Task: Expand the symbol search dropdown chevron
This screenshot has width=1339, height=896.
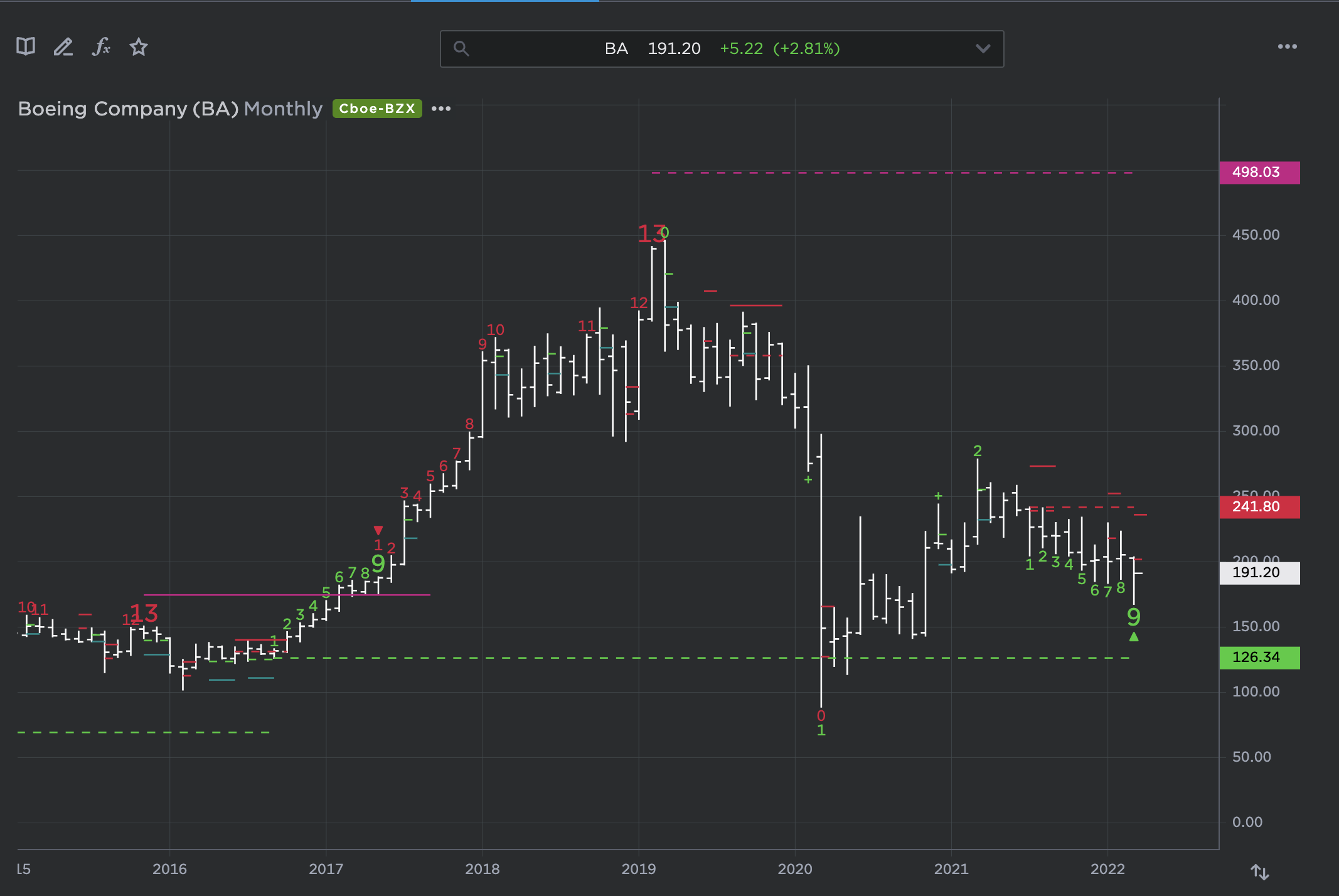Action: pos(983,48)
